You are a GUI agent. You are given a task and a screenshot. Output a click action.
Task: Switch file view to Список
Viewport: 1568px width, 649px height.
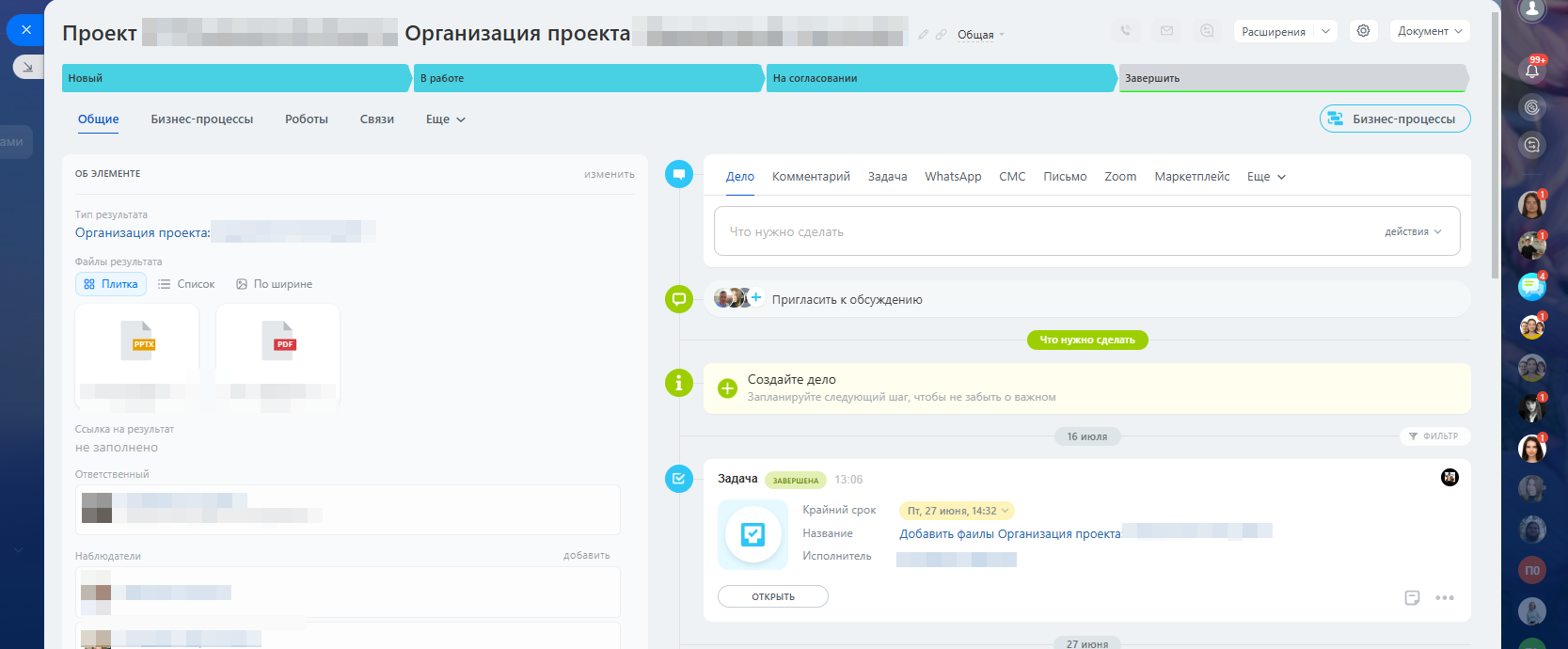[186, 284]
